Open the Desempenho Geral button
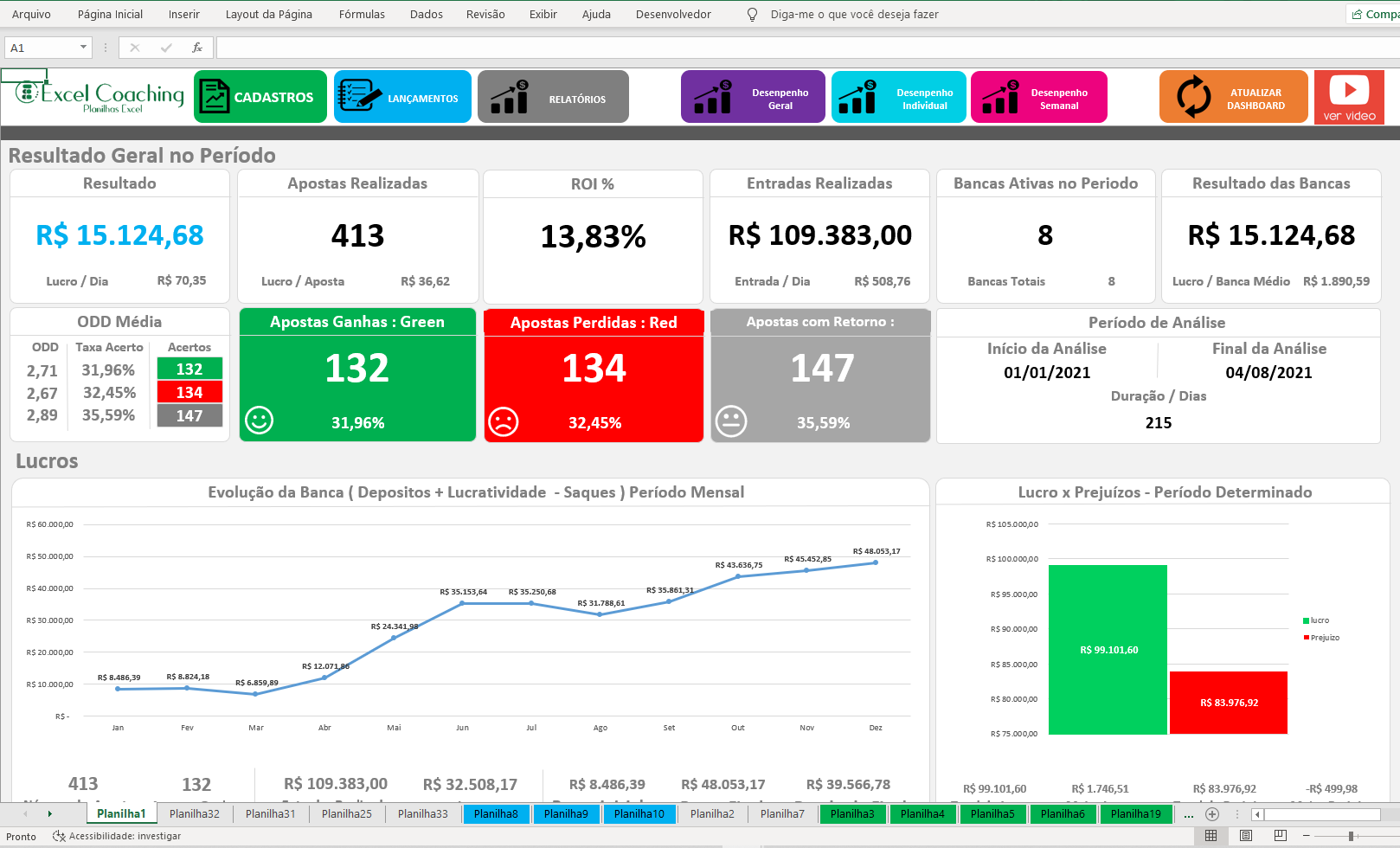 (752, 97)
